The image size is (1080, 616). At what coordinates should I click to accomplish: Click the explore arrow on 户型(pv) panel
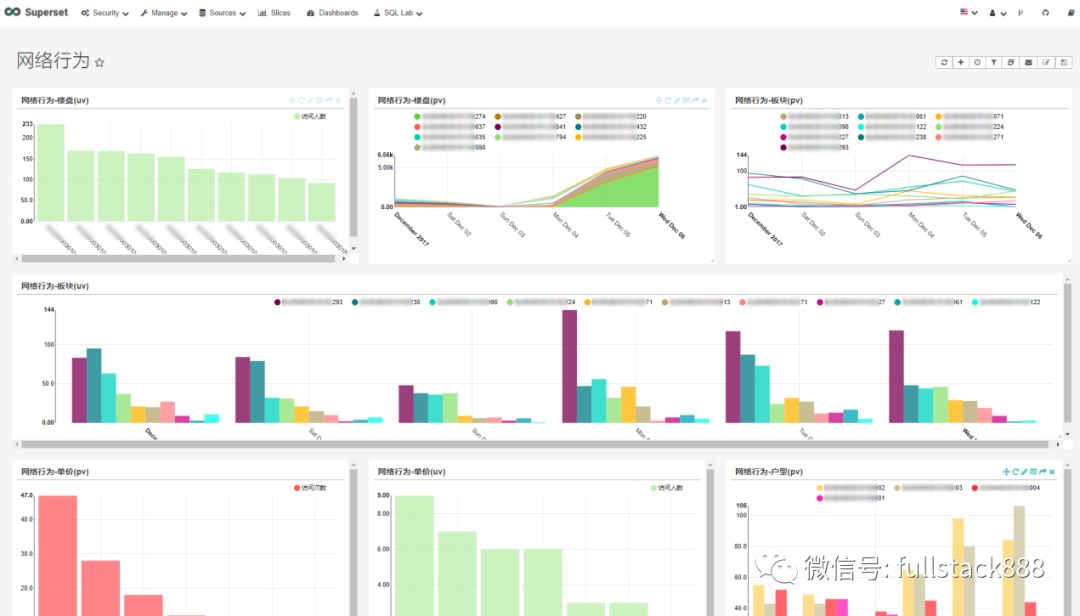(x=1043, y=472)
